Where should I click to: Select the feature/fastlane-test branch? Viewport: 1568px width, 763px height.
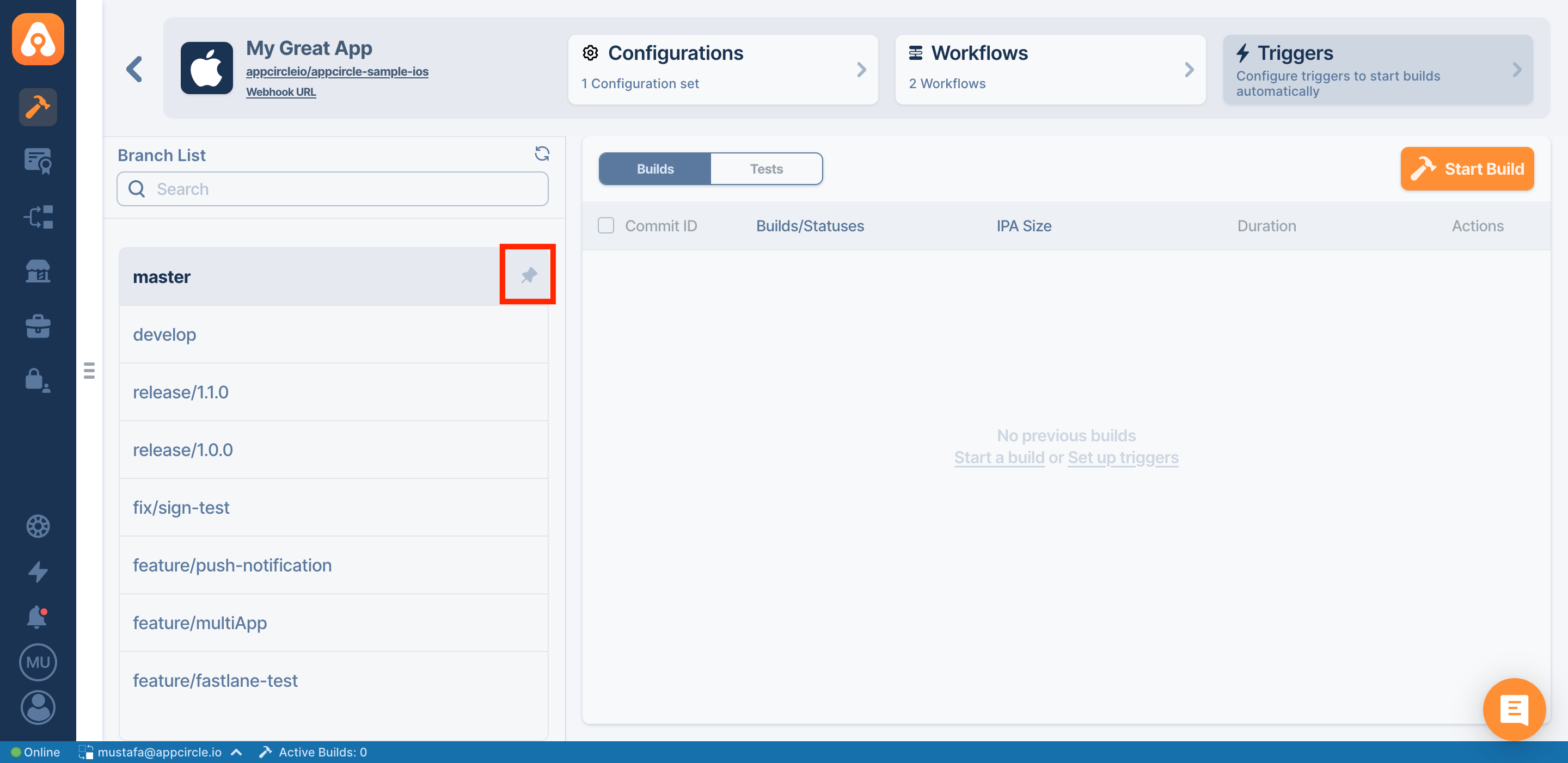pos(334,680)
